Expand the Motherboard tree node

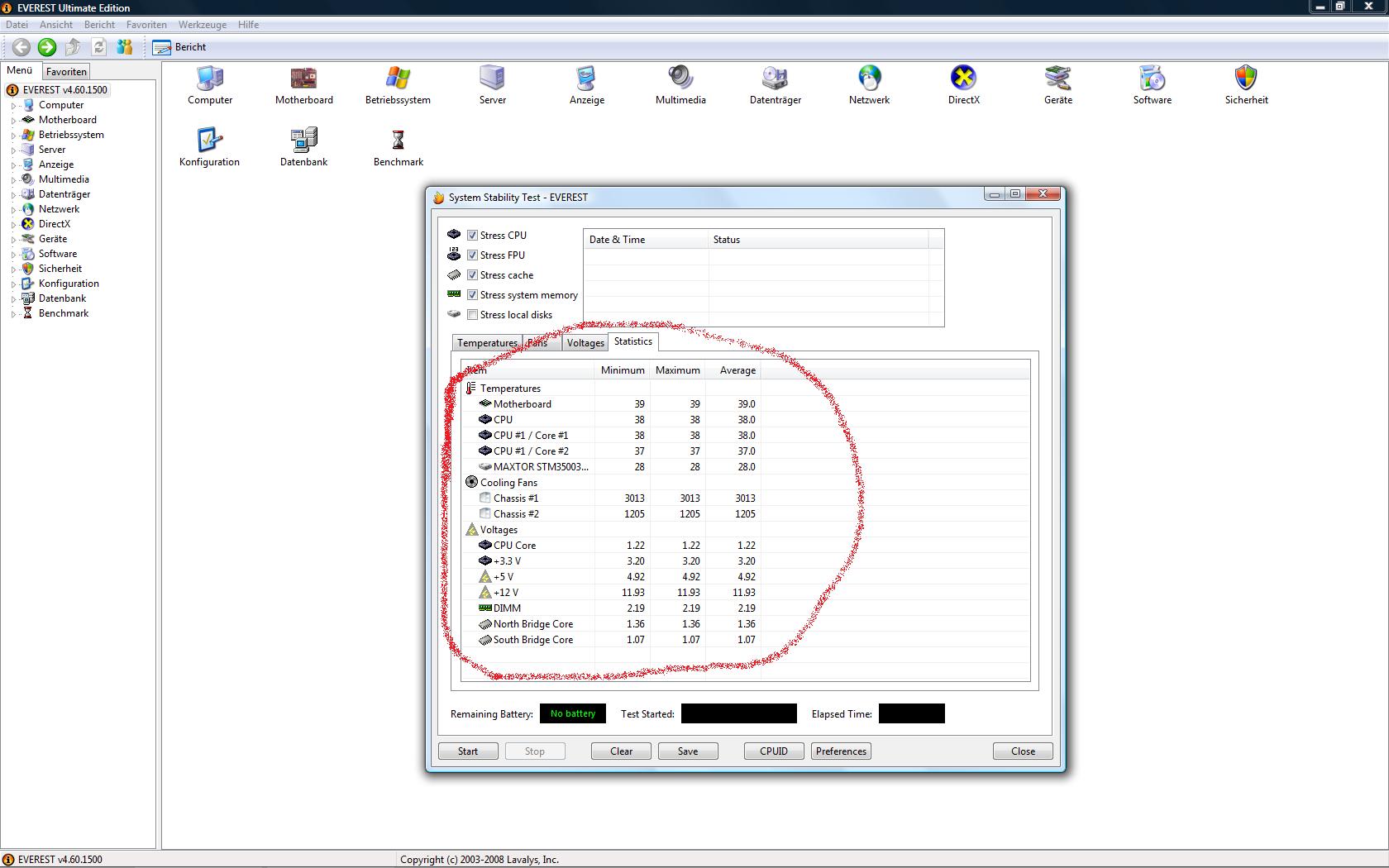click(x=13, y=121)
